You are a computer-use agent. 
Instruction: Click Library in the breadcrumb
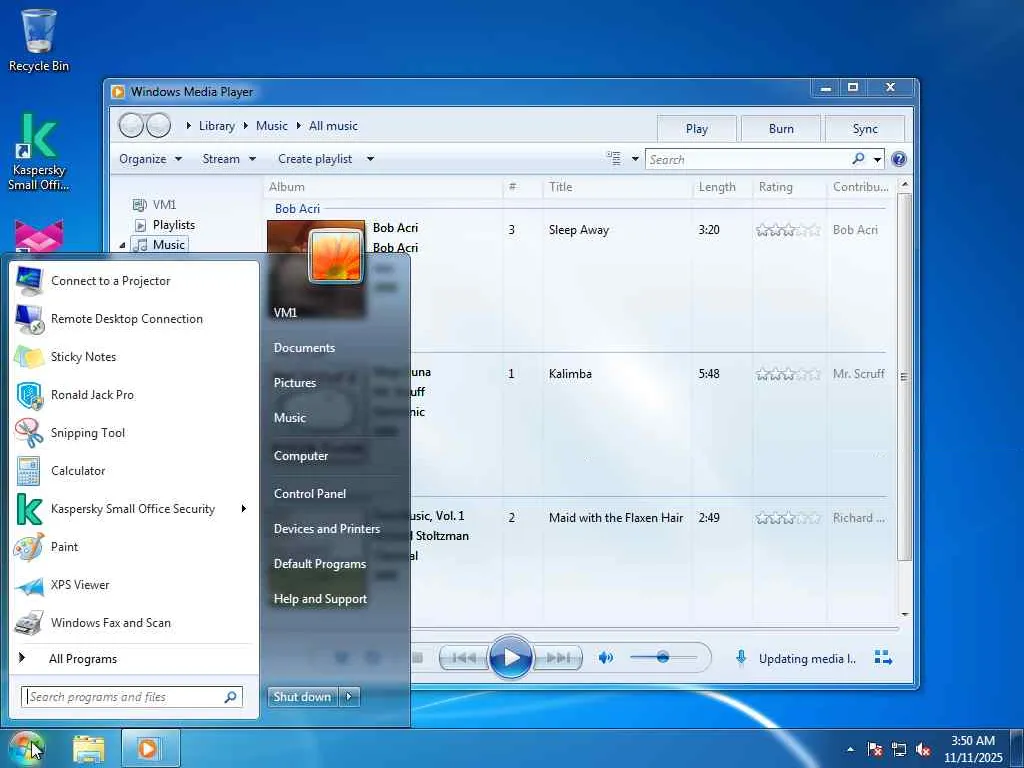(x=217, y=126)
